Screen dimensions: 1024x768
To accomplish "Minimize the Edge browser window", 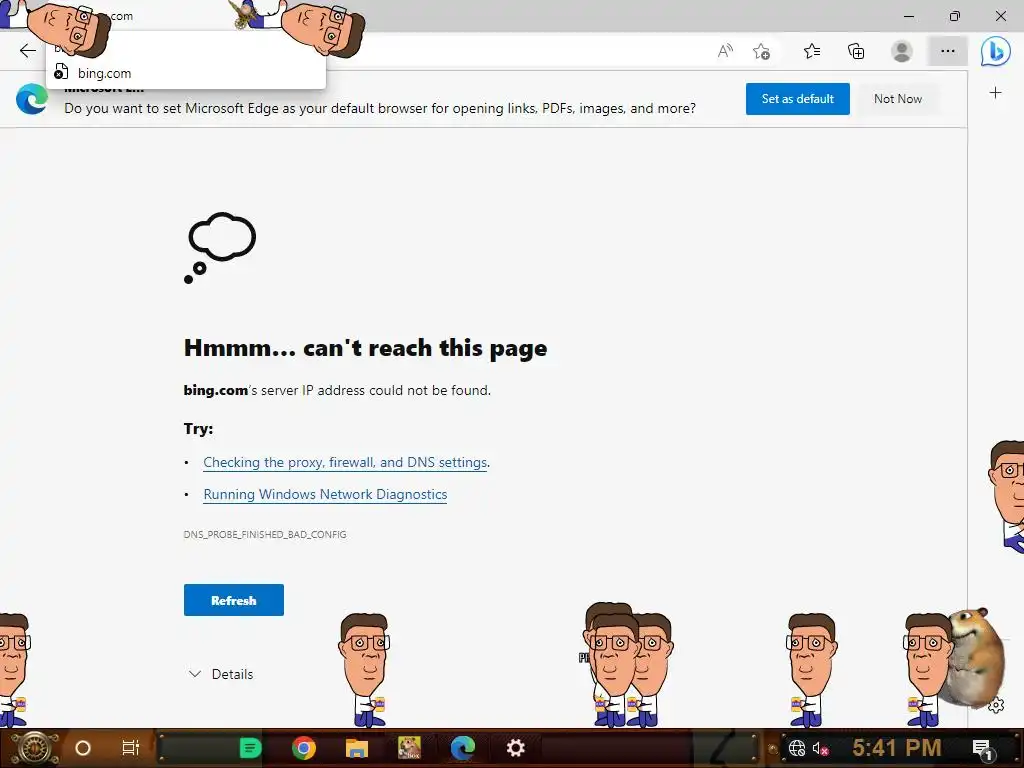I will point(908,16).
